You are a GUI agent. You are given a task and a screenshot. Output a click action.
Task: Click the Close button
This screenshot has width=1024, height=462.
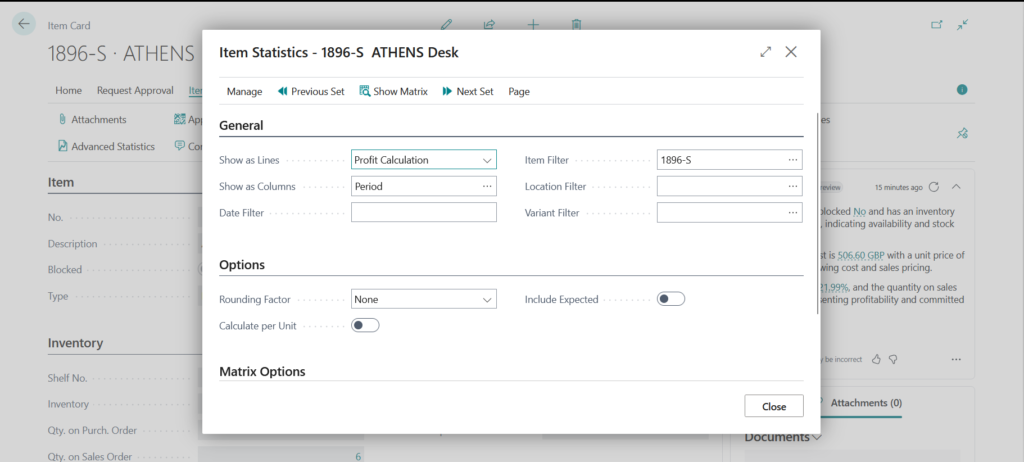click(773, 406)
